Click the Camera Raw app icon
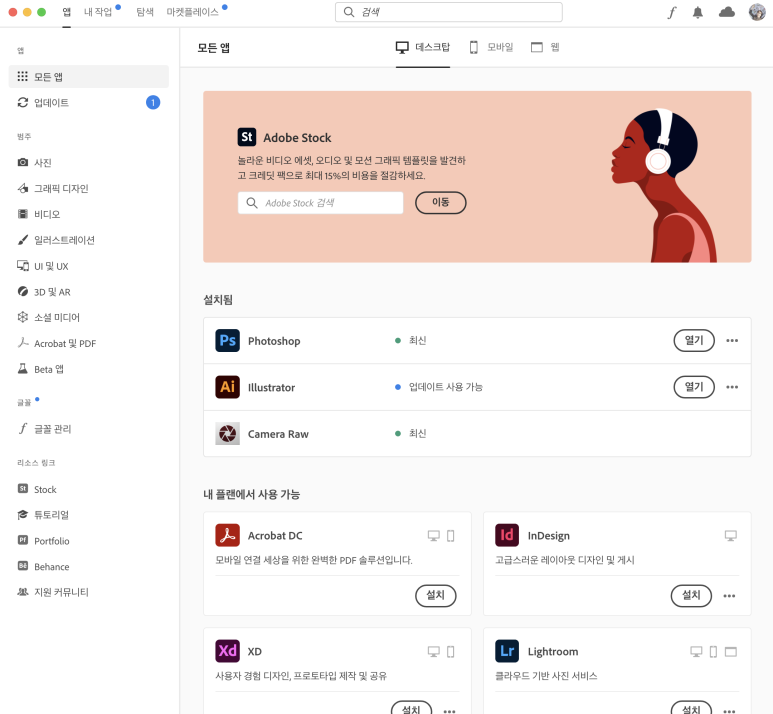This screenshot has width=773, height=714. [x=227, y=433]
